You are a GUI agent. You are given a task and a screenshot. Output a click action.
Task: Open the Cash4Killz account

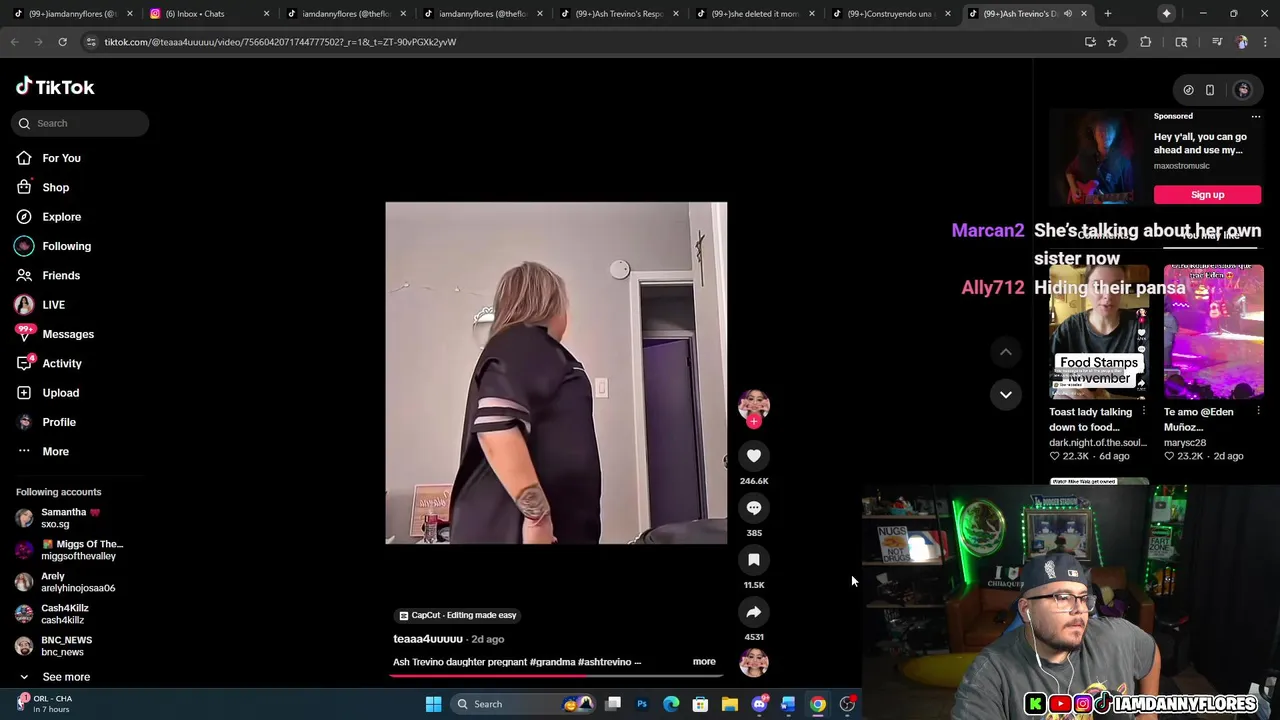pyautogui.click(x=65, y=614)
